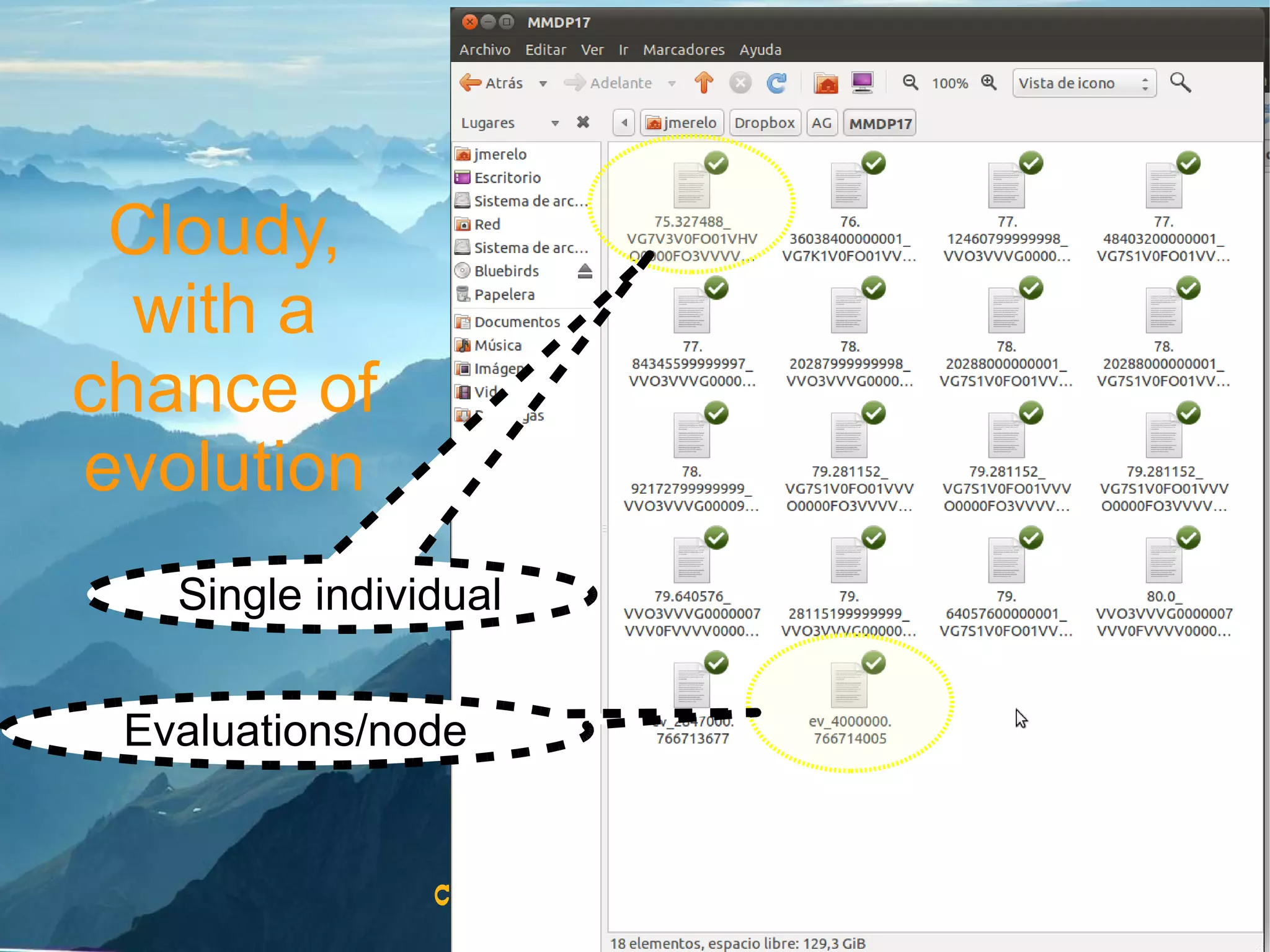Open Documentos in the sidebar

[517, 322]
